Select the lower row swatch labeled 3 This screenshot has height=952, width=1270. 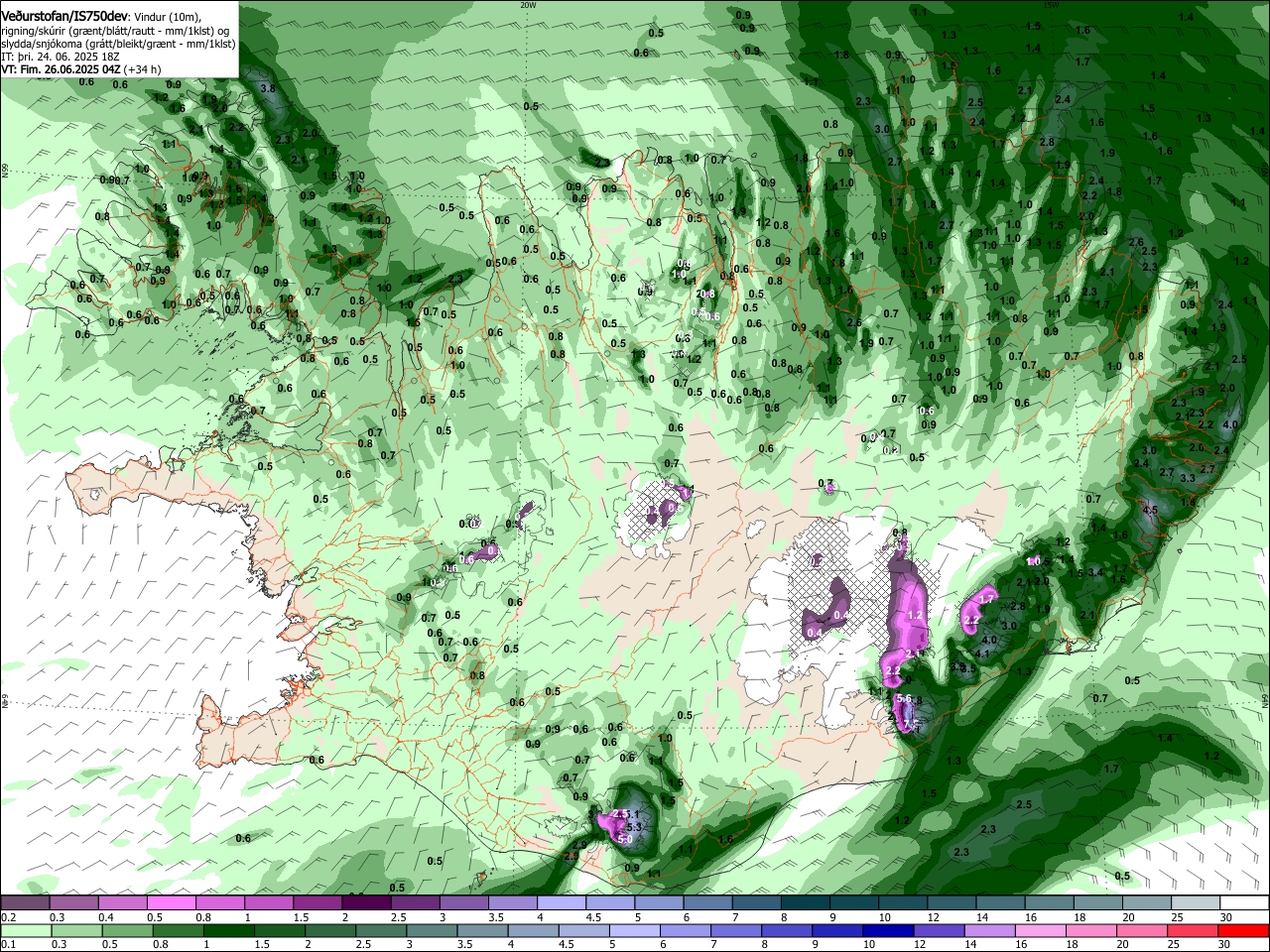432,930
